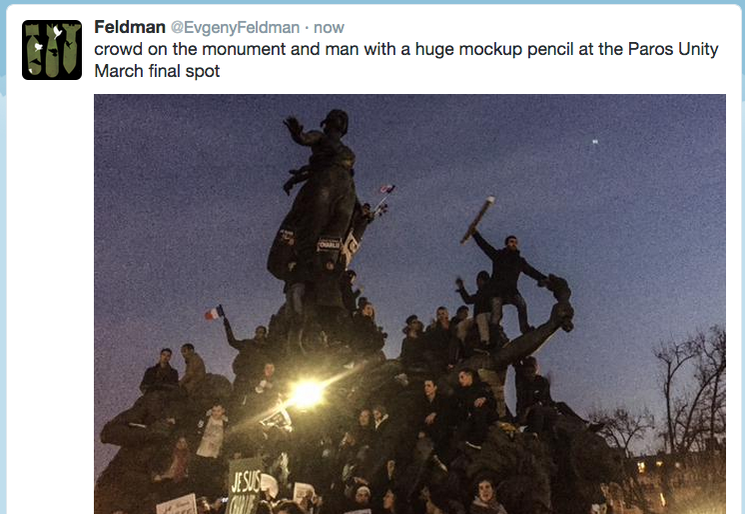Open Feldman's bomb-silhouette profile avatar
Image resolution: width=745 pixels, height=514 pixels.
[x=52, y=50]
